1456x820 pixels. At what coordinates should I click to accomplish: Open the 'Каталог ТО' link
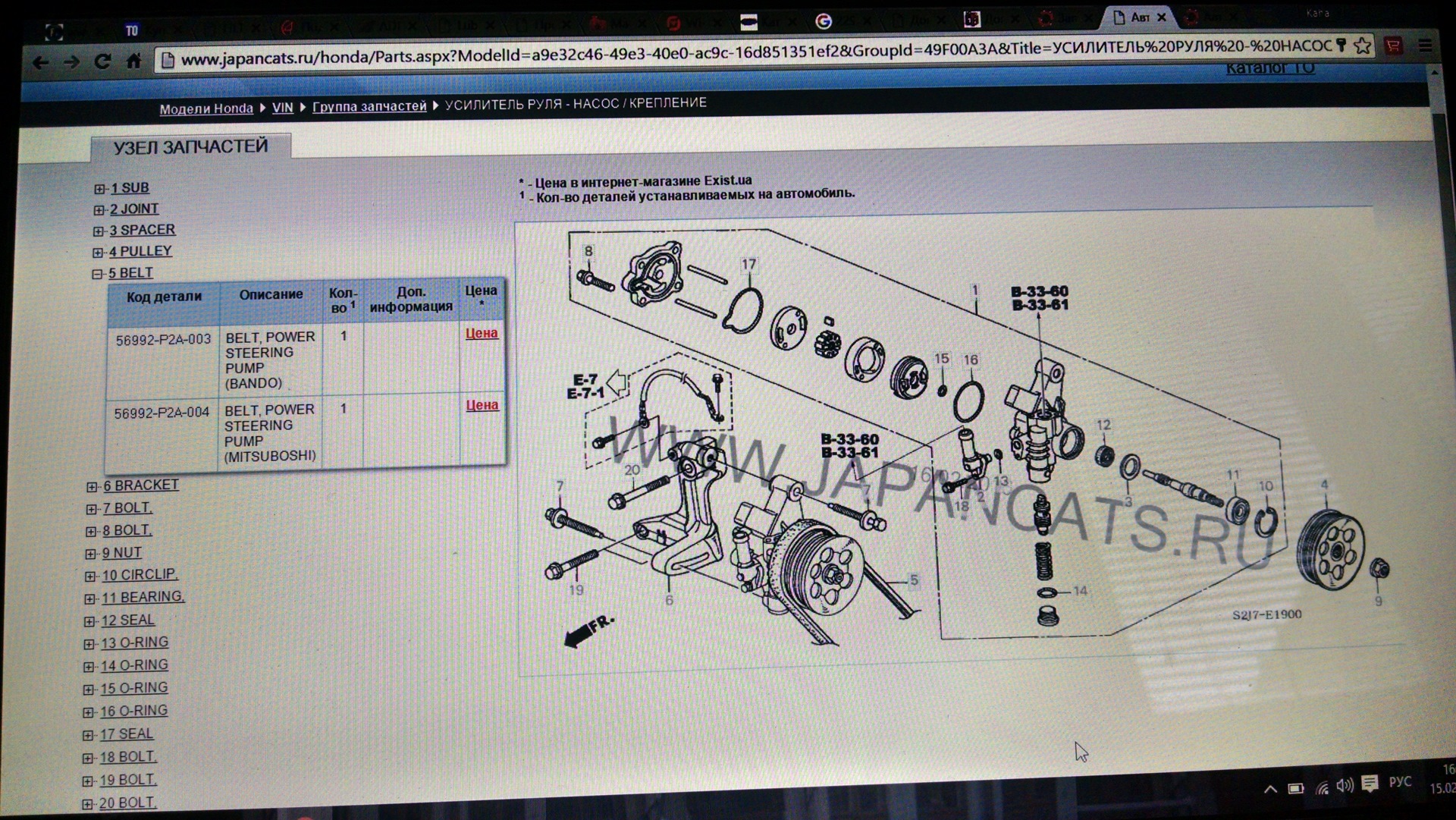coord(1270,68)
